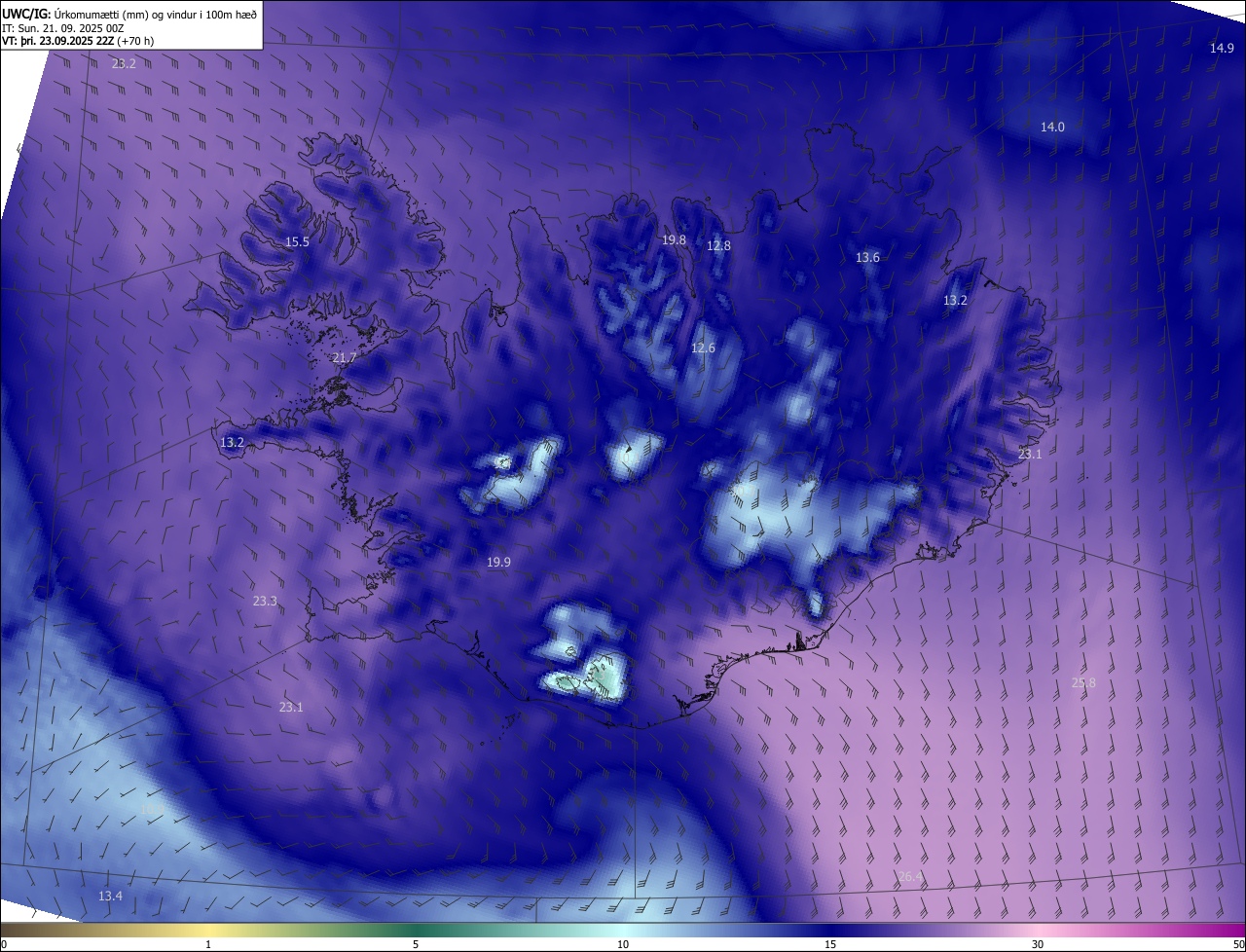Click the 15.5 value on the Westfjords

tap(297, 241)
